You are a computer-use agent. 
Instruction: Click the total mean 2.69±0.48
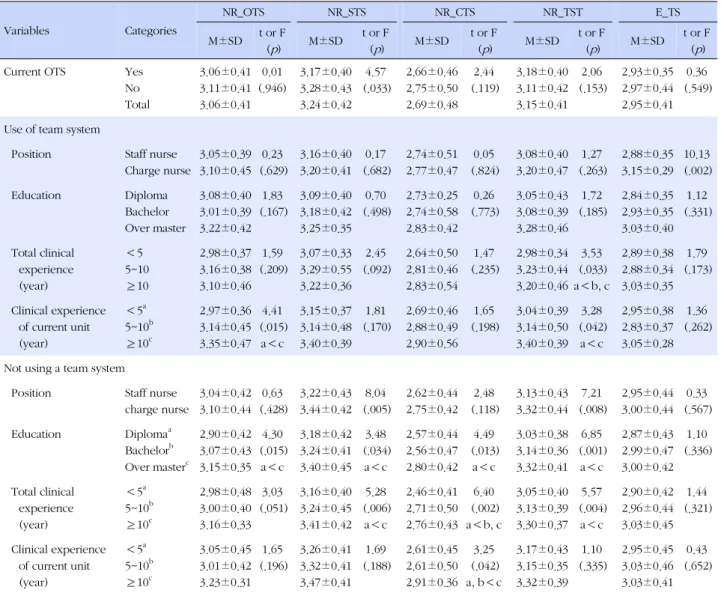[x=432, y=105]
